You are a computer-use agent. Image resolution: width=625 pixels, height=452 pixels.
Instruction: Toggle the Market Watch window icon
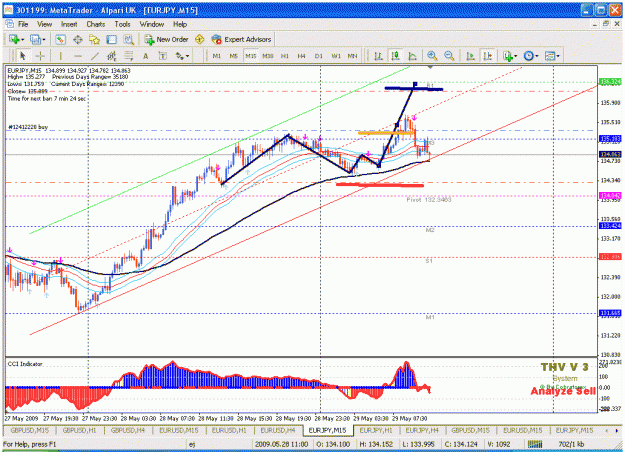point(60,39)
